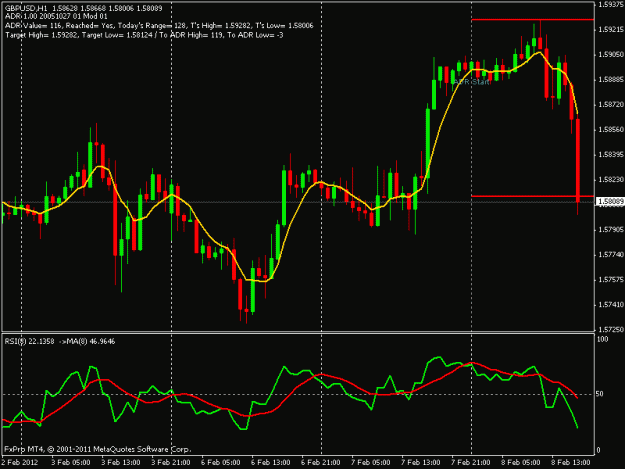Select the upper red ADR target high line

tap(533, 19)
